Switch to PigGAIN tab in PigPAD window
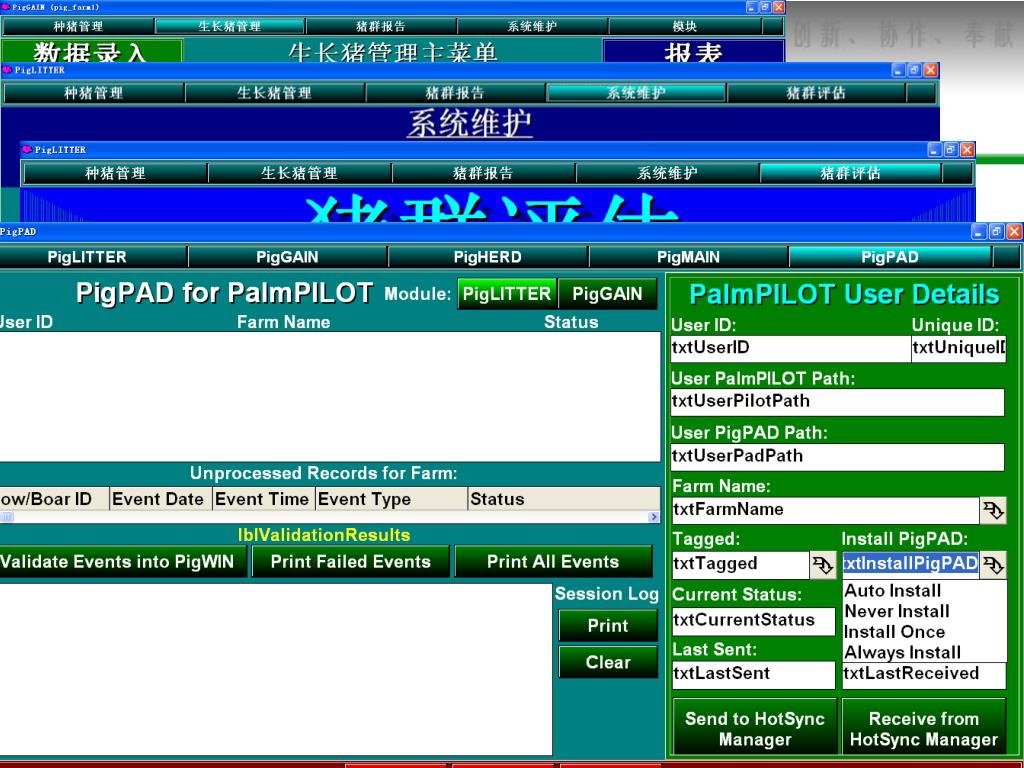Viewport: 1024px width, 768px height. tap(287, 257)
